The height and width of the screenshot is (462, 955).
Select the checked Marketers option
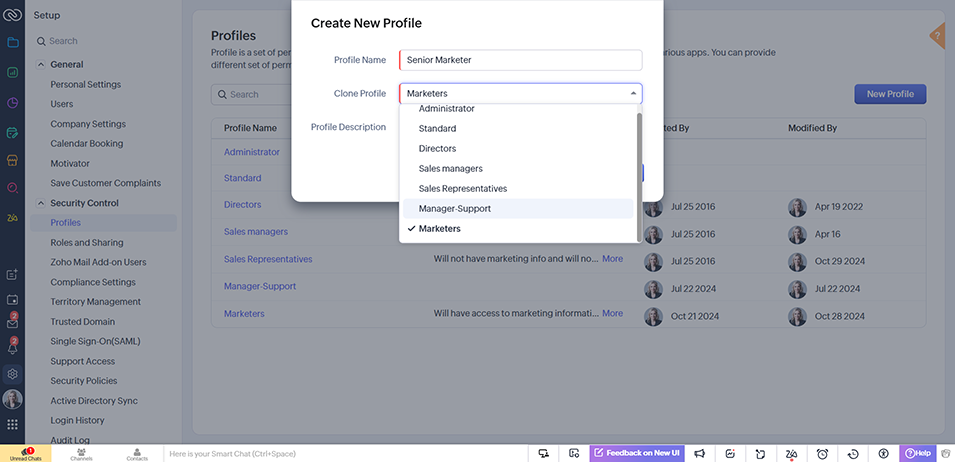point(518,228)
